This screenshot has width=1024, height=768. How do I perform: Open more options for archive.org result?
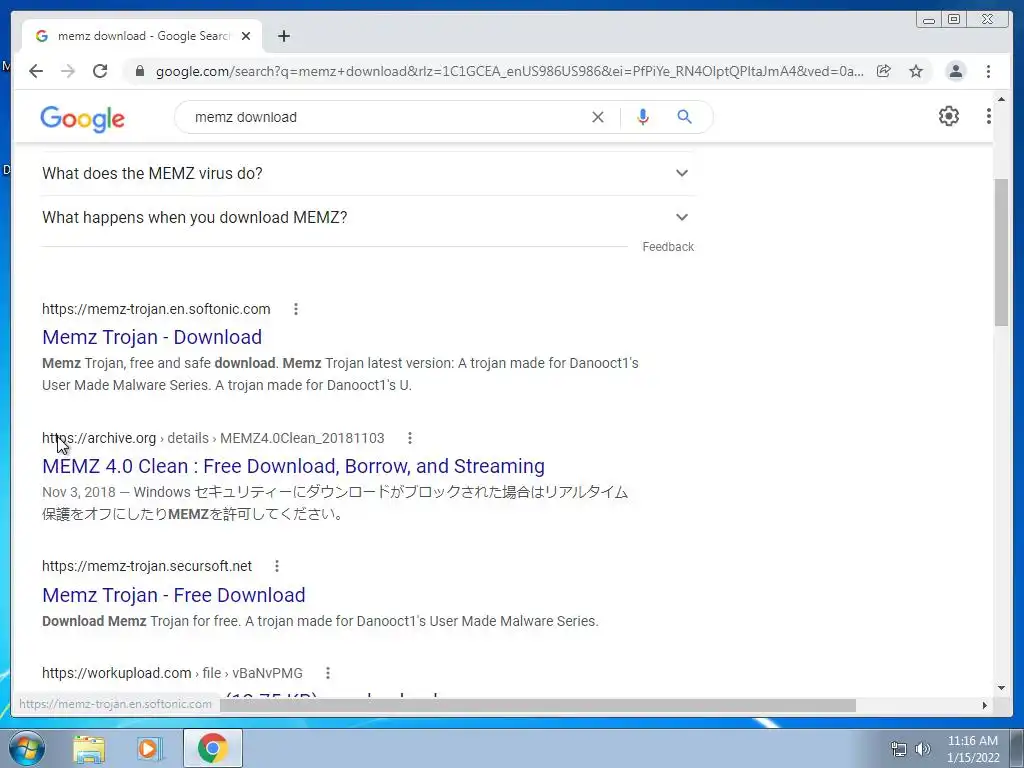pyautogui.click(x=409, y=438)
